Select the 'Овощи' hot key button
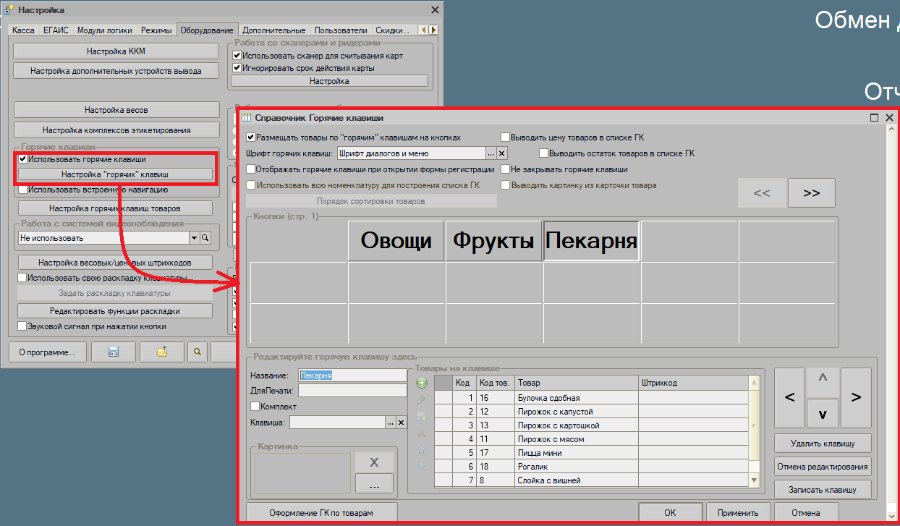 coord(396,241)
